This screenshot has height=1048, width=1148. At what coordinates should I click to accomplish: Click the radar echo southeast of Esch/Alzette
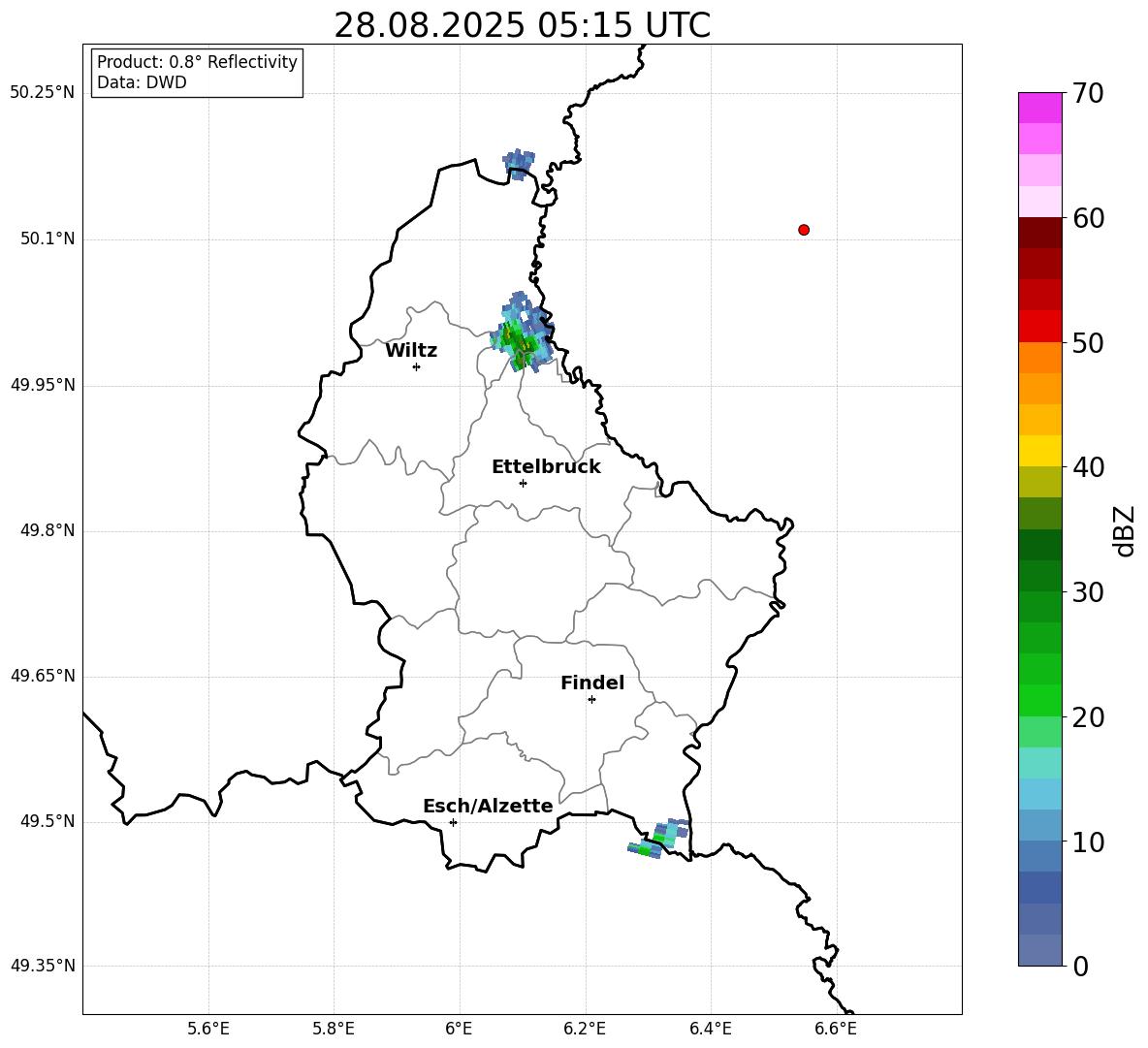659,839
